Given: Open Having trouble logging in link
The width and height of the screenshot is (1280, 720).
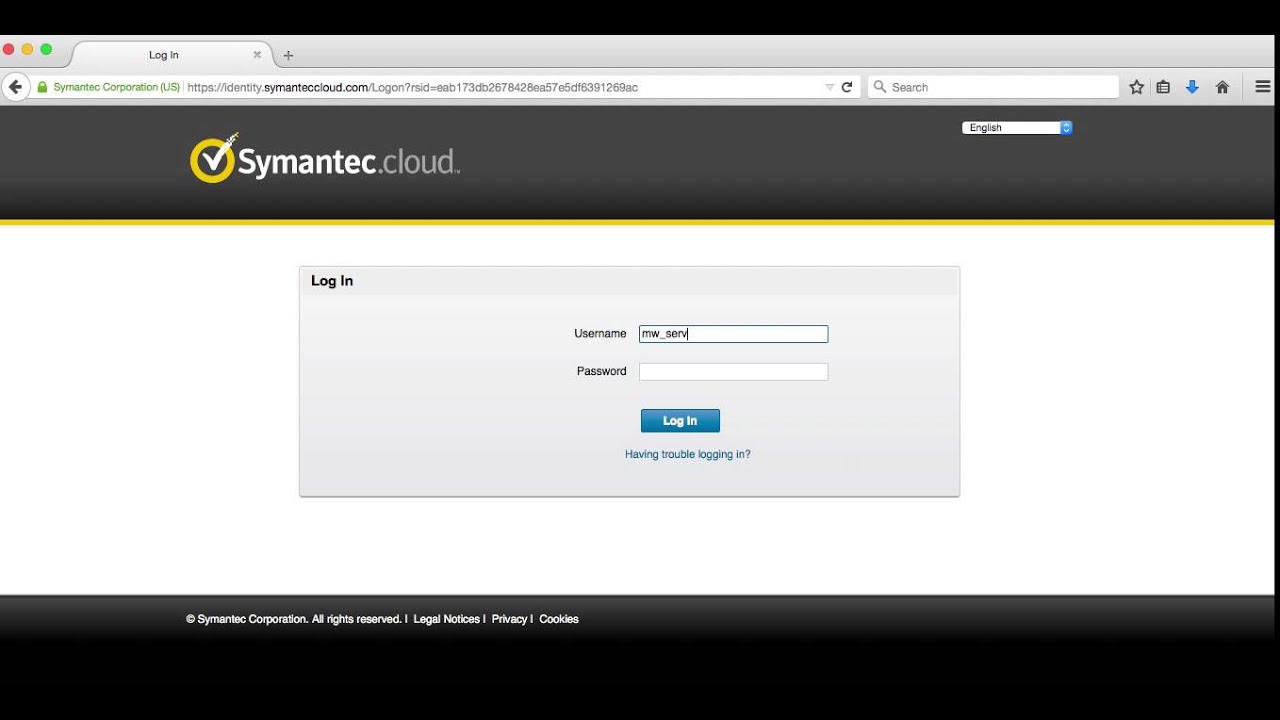Looking at the screenshot, I should coord(688,454).
